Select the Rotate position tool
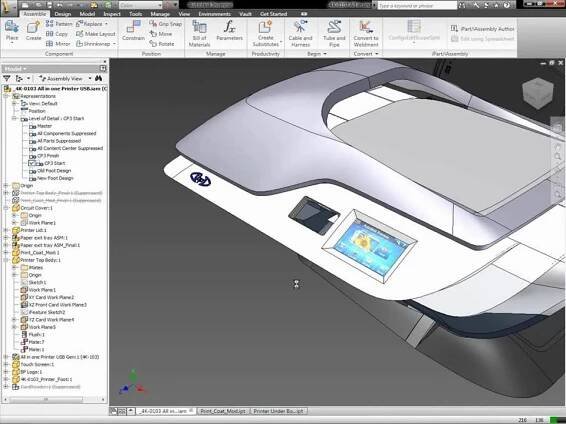 coord(162,44)
